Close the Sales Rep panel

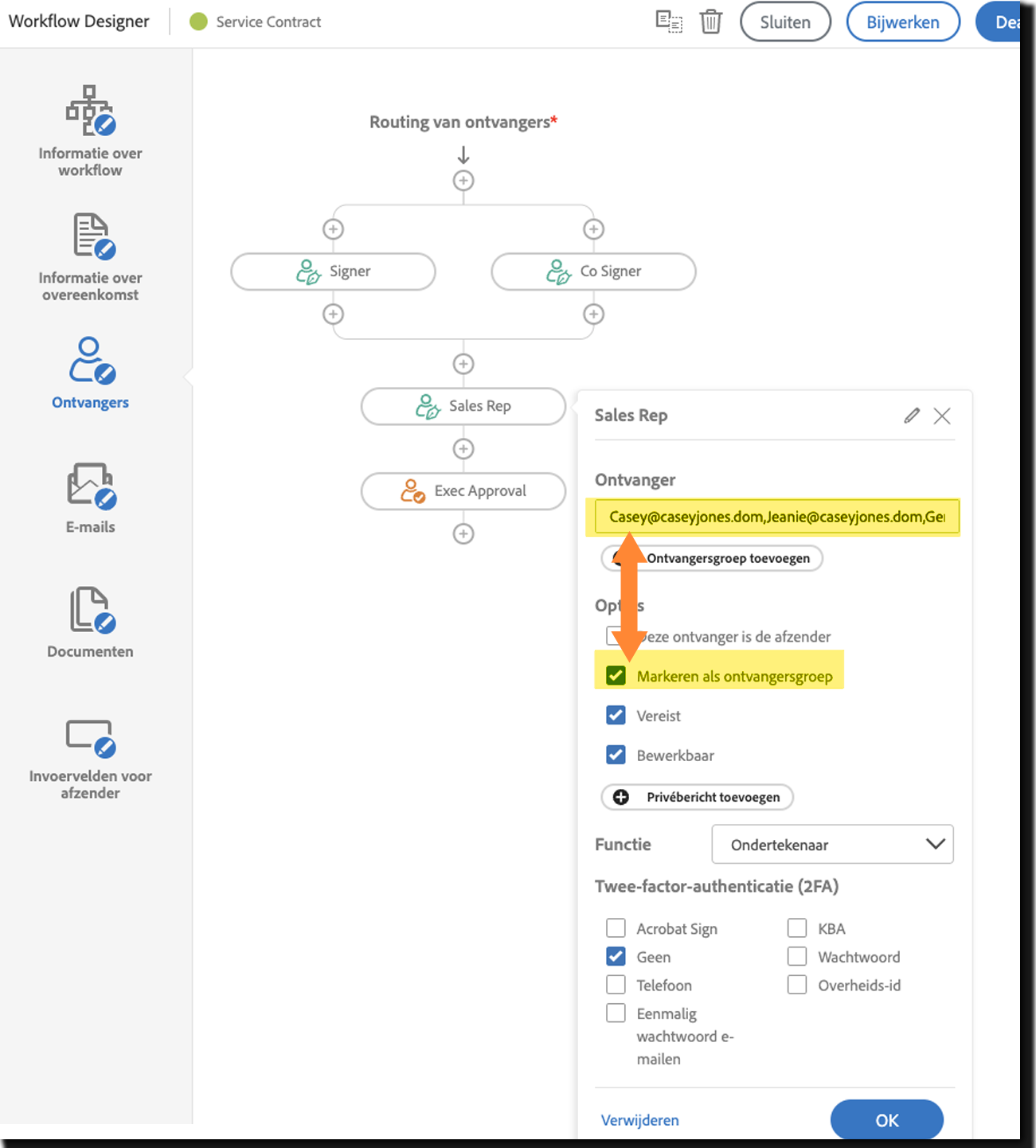pyautogui.click(x=942, y=416)
